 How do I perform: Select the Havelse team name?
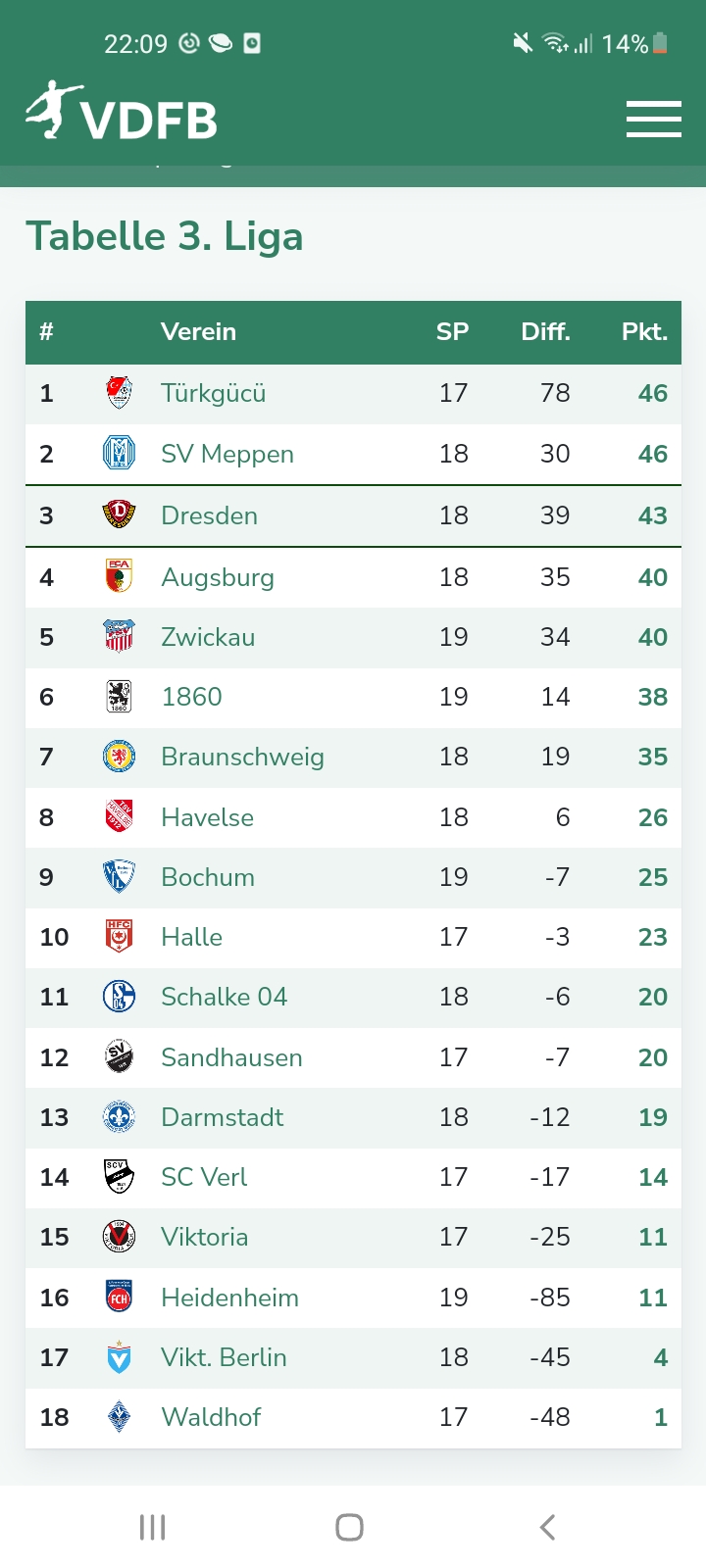[207, 817]
